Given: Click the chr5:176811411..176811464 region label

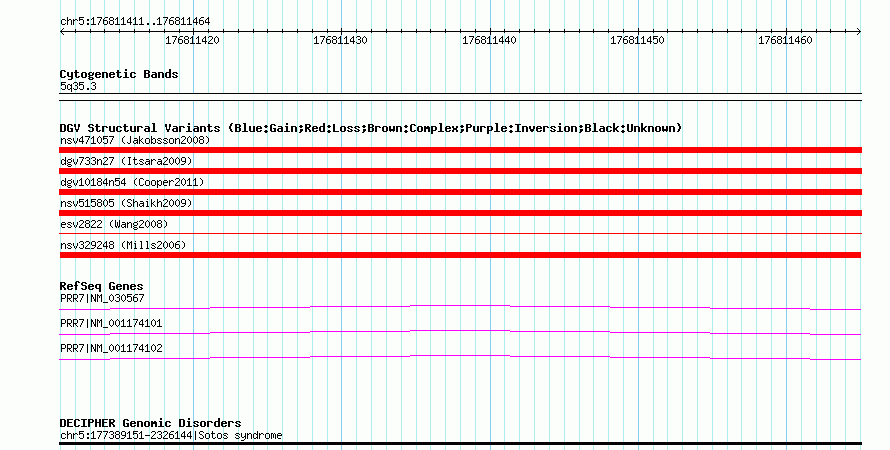Looking at the screenshot, I should (x=135, y=22).
